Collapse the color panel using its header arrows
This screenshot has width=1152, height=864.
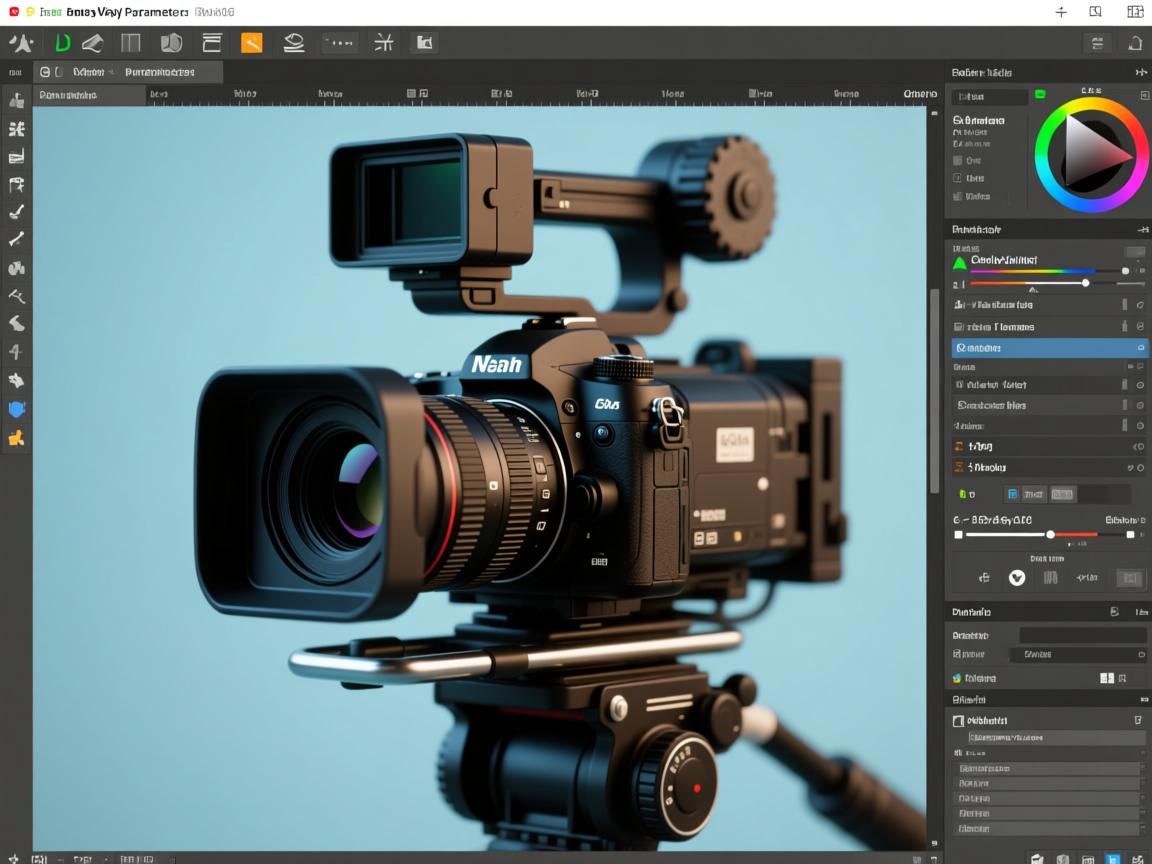pos(1140,73)
